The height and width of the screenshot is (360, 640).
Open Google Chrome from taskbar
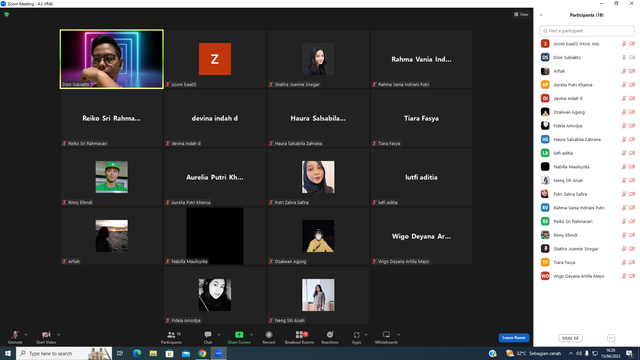[202, 353]
